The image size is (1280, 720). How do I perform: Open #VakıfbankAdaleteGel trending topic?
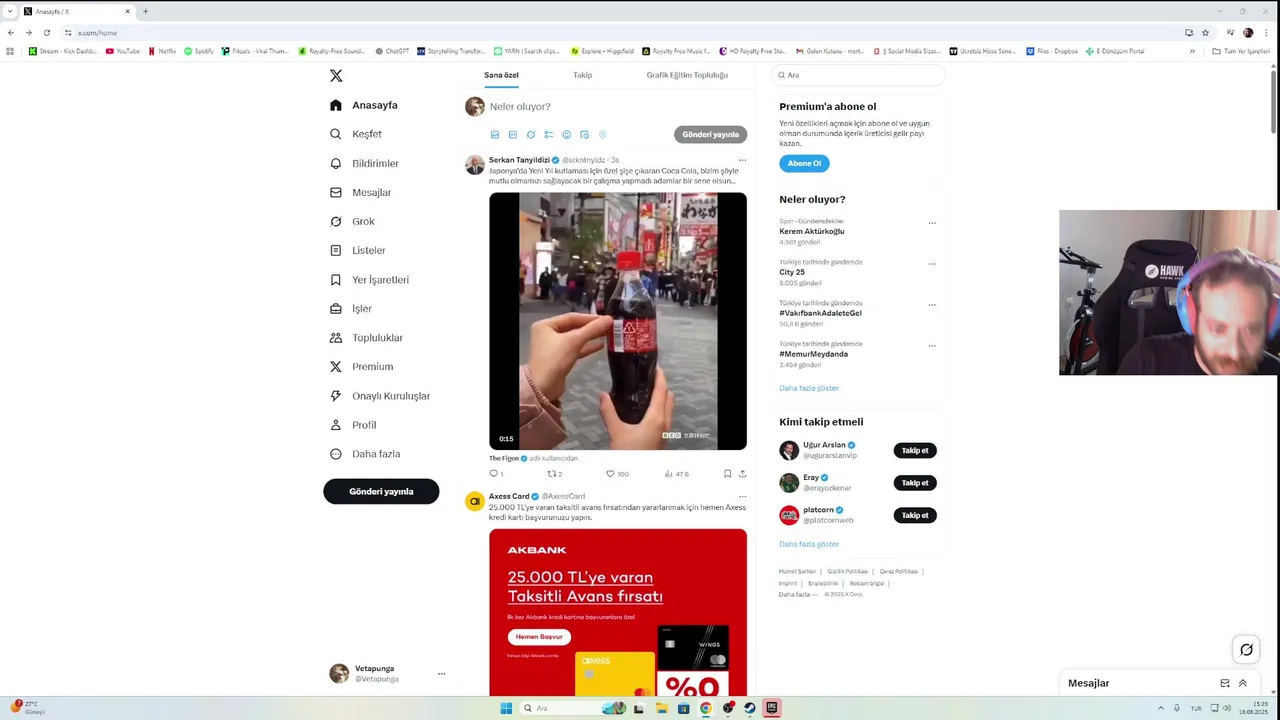821,313
